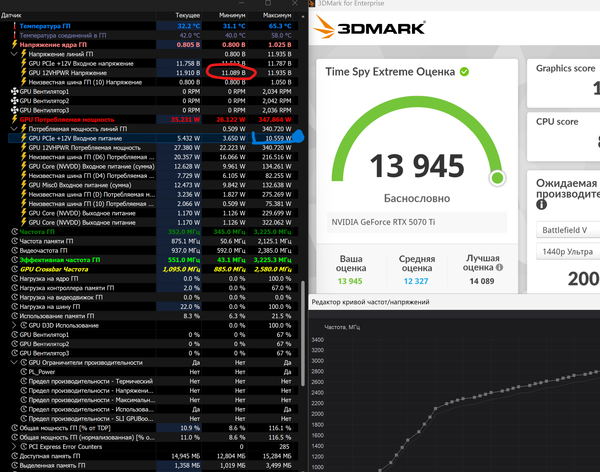Click clock icon beside Видеочастота ГП
Image resolution: width=600 pixels, height=472 pixels.
[15, 250]
